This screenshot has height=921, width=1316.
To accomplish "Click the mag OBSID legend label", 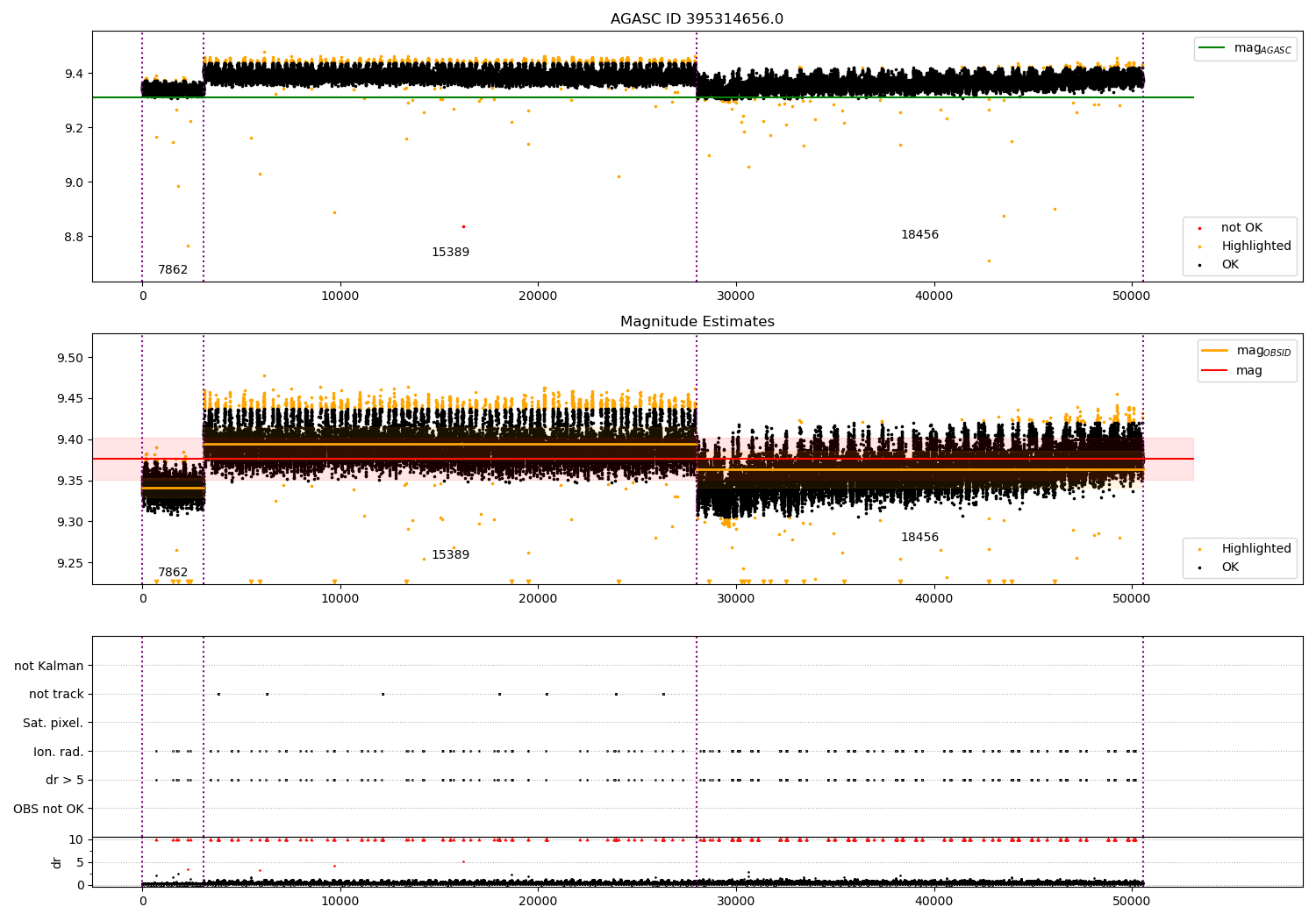I will click(x=1263, y=351).
